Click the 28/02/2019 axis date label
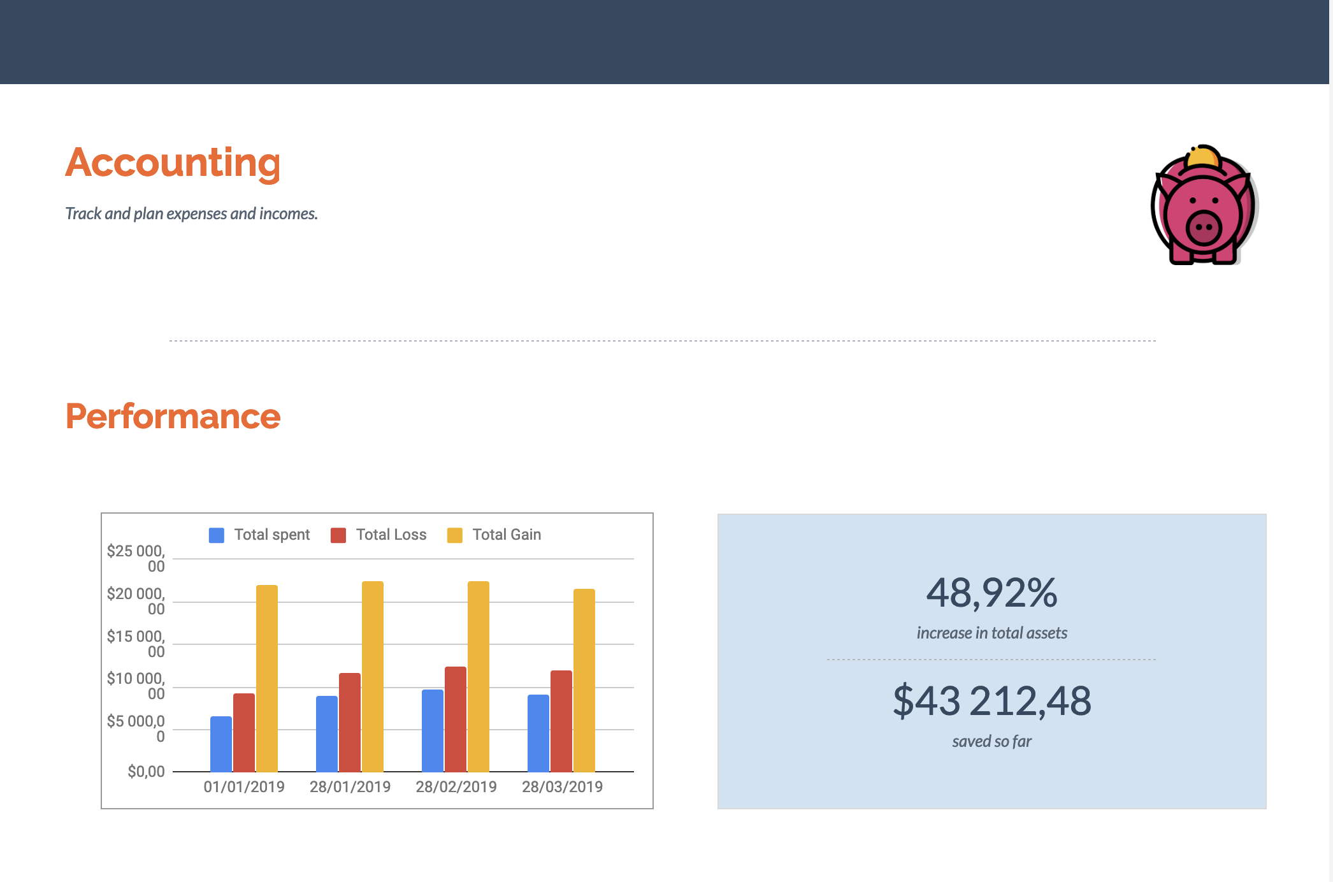The image size is (1333, 896). click(x=456, y=787)
